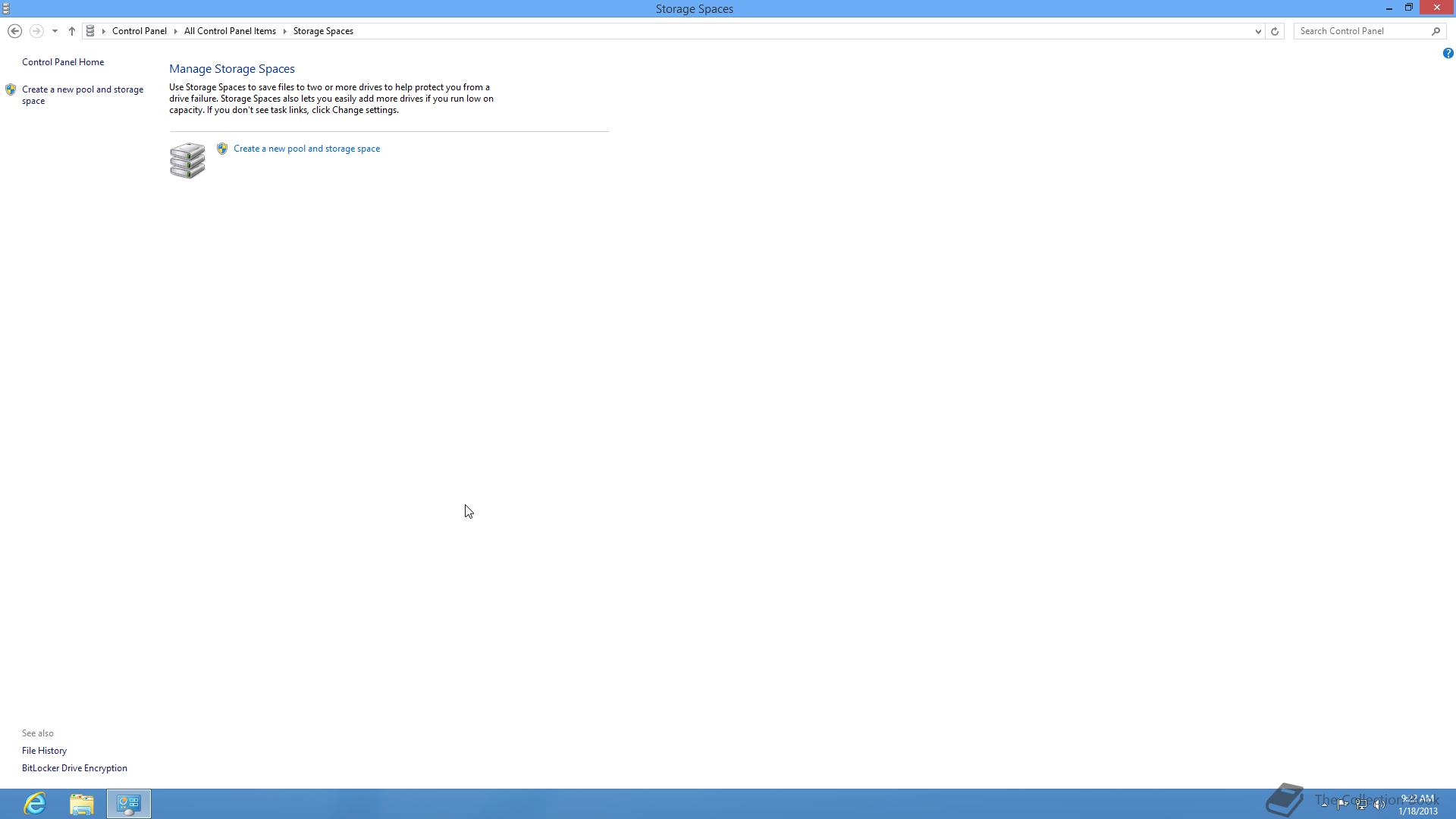The width and height of the screenshot is (1456, 819).
Task: Click the Forward navigation arrow
Action: click(36, 31)
